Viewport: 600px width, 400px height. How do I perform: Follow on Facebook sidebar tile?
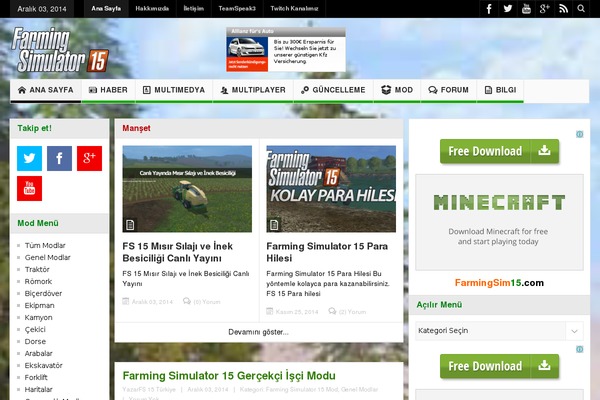[x=59, y=158]
